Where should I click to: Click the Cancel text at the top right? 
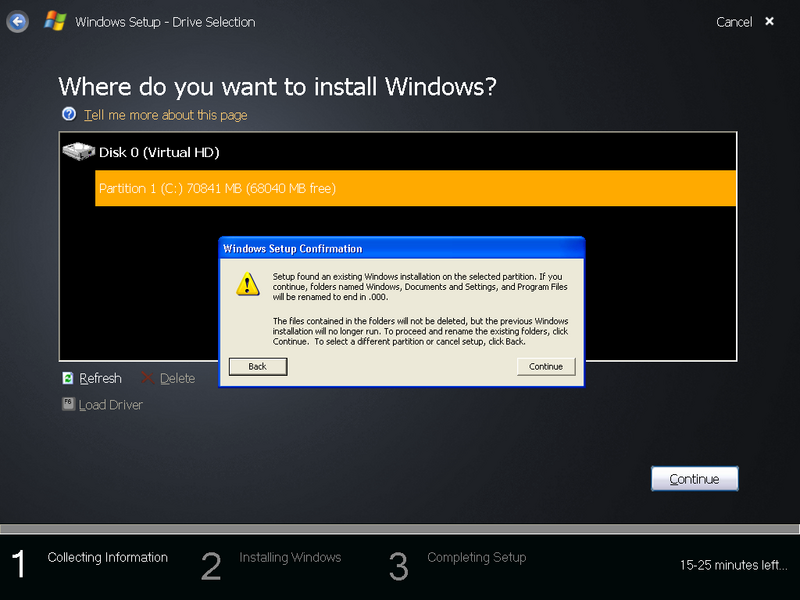click(x=734, y=22)
